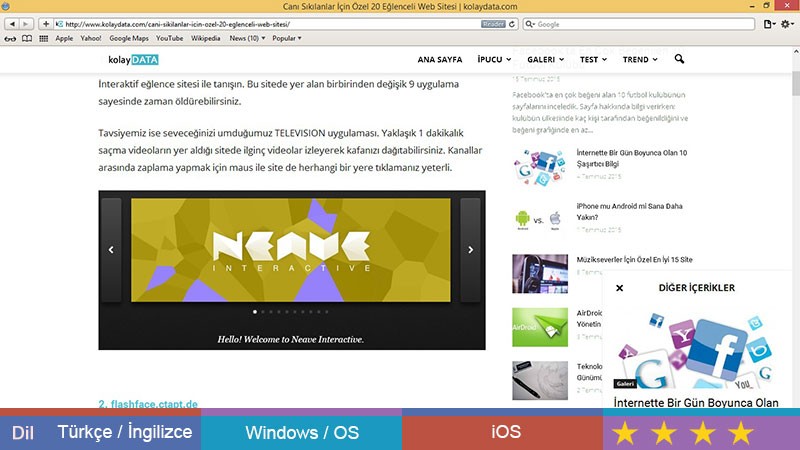Open the Reader view button
Viewport: 800px width, 450px height.
pos(492,24)
